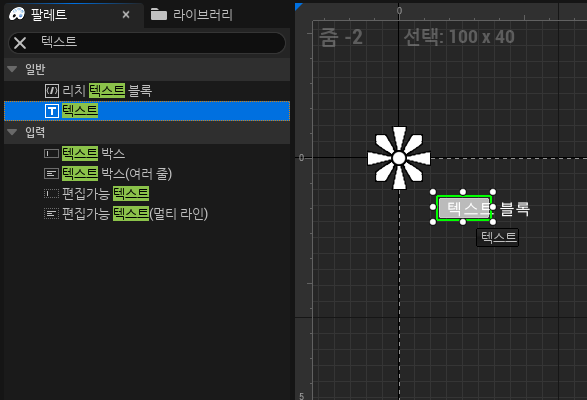587x400 pixels.
Task: Click the text box icon
Action: tap(52, 154)
